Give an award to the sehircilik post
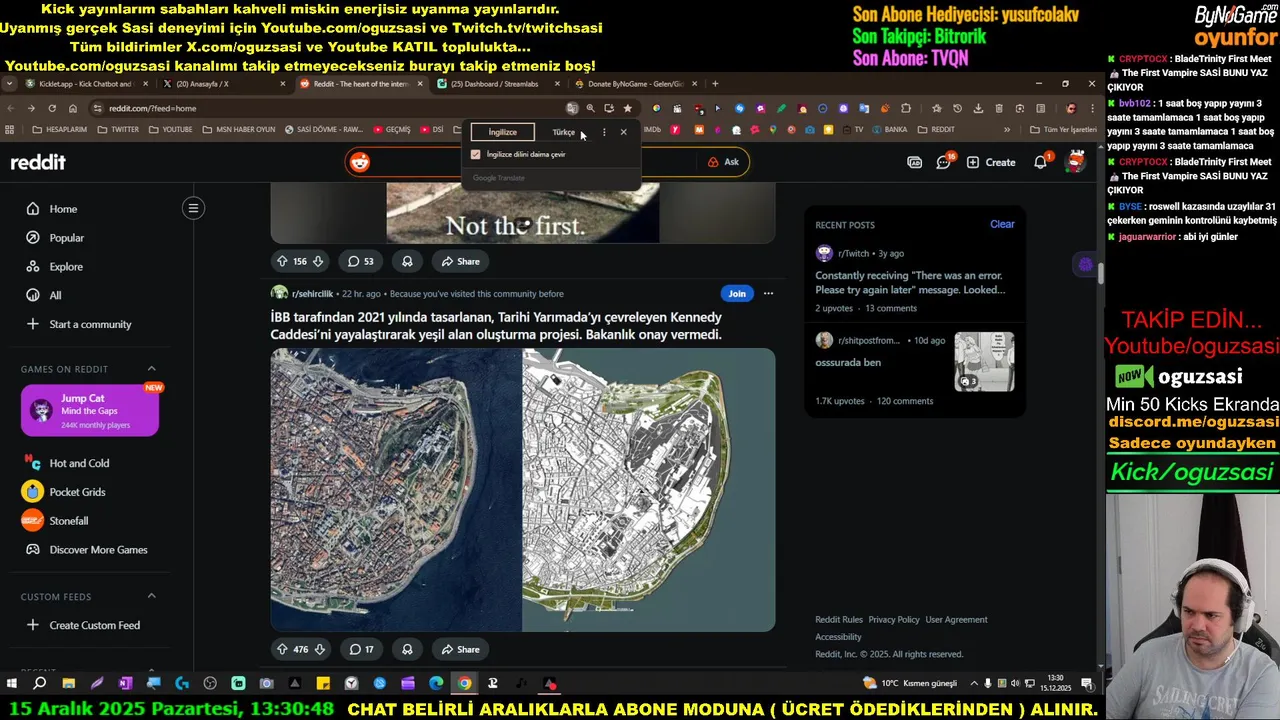The image size is (1280, 720). [x=407, y=649]
